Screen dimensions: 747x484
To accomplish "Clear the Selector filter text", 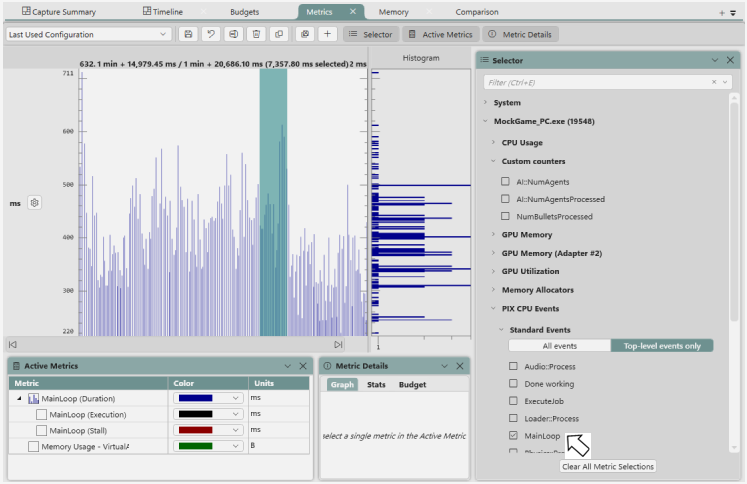I will [x=714, y=82].
